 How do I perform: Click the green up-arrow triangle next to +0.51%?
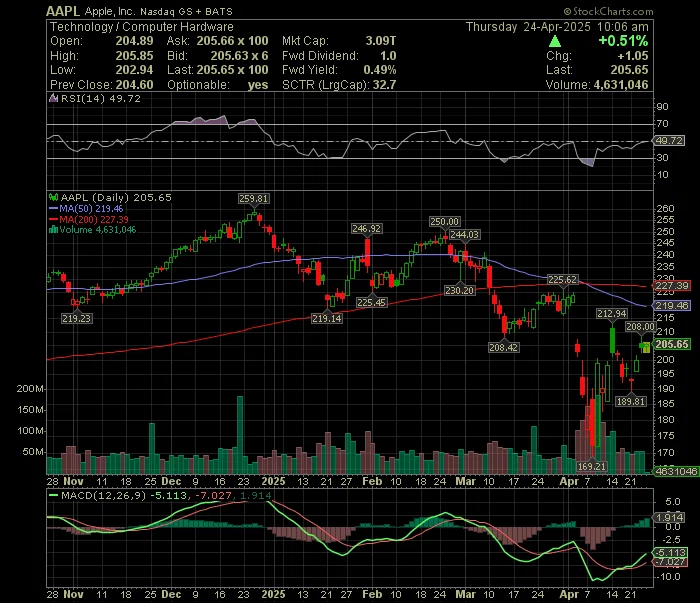555,42
